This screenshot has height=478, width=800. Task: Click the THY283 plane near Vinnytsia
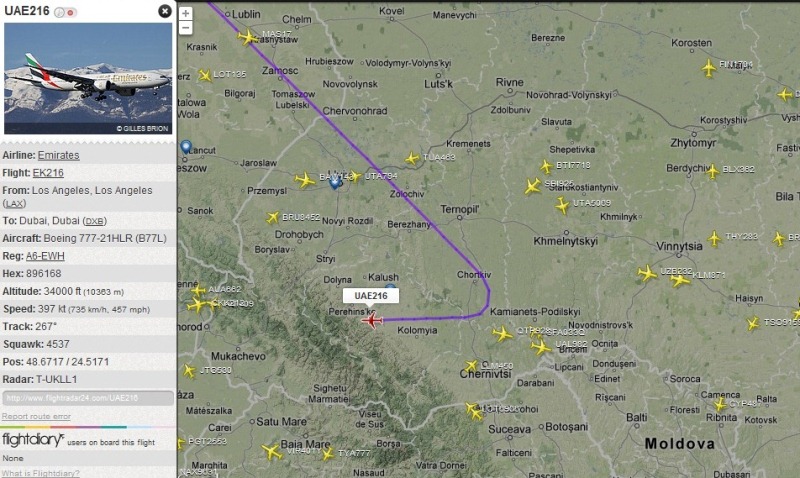(714, 238)
